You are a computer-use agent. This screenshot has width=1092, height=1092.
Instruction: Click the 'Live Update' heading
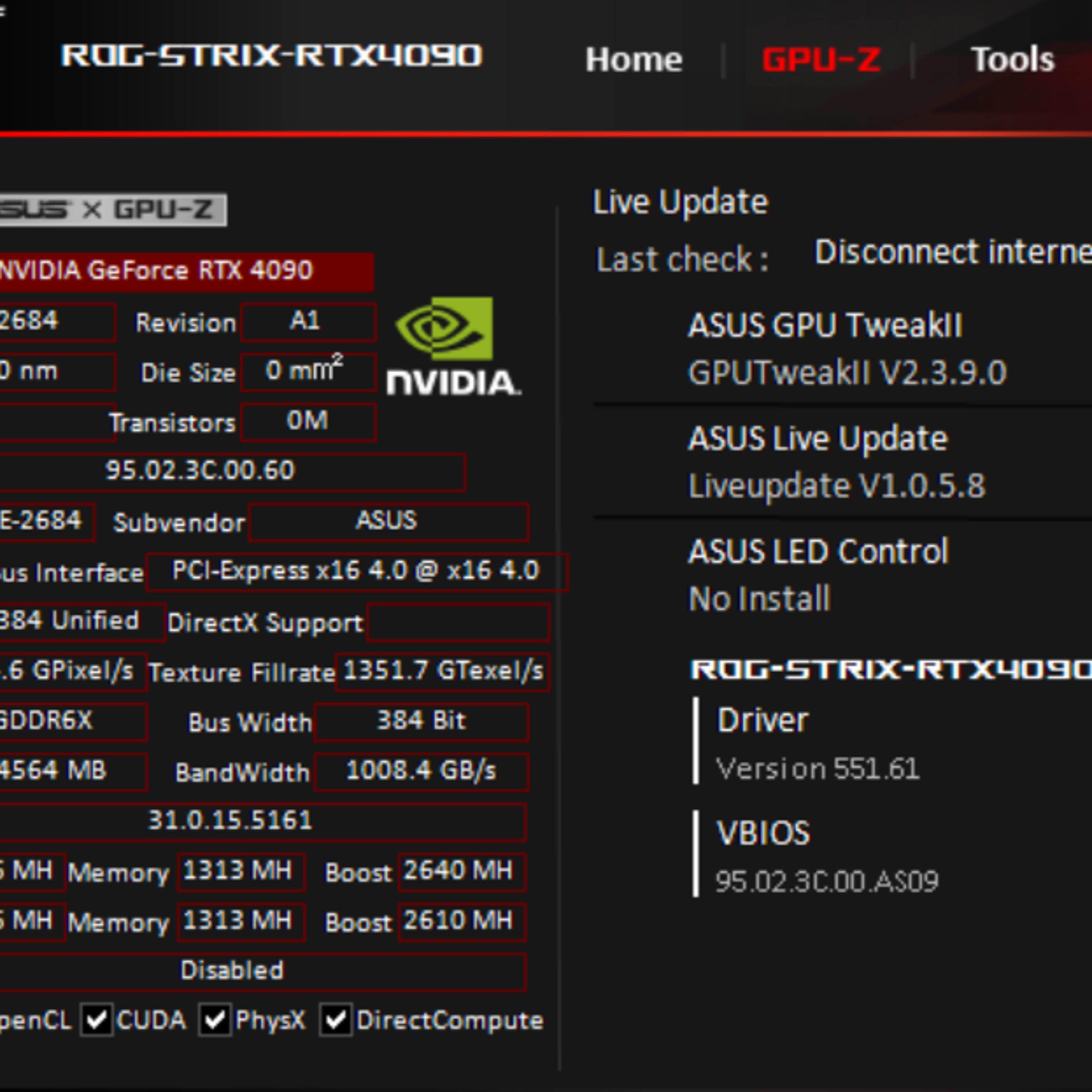pyautogui.click(x=681, y=202)
